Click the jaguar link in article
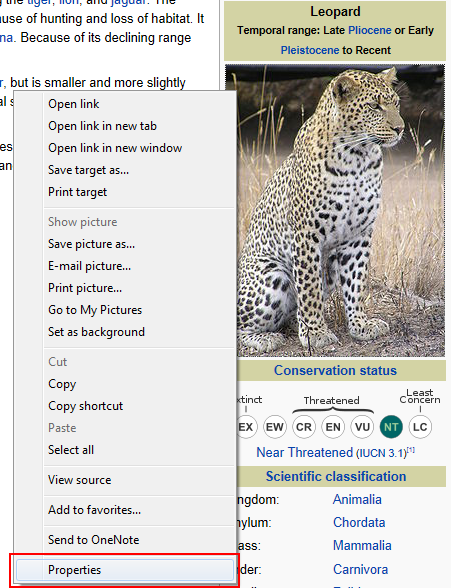This screenshot has width=451, height=588. pos(128,2)
